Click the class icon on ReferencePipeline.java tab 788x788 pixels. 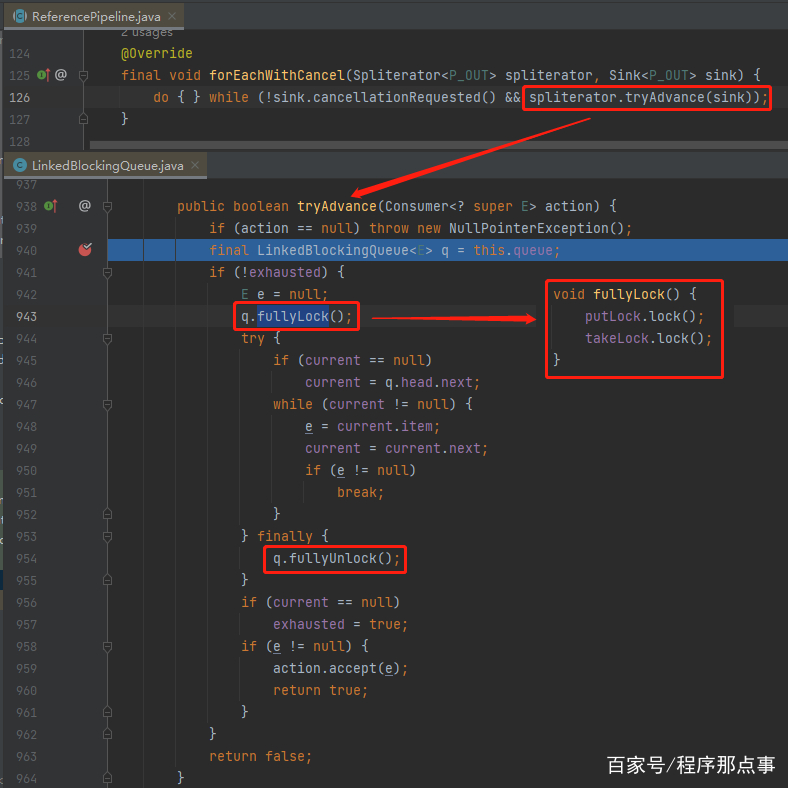tap(20, 16)
